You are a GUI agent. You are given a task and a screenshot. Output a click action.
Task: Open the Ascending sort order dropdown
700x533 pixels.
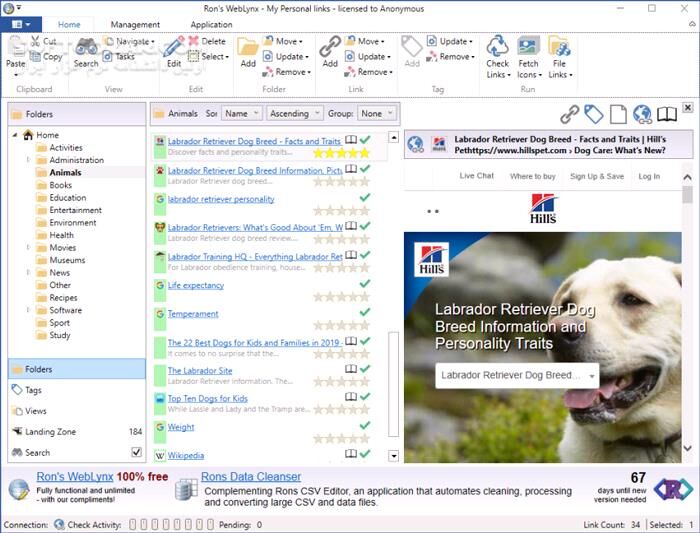pyautogui.click(x=295, y=114)
